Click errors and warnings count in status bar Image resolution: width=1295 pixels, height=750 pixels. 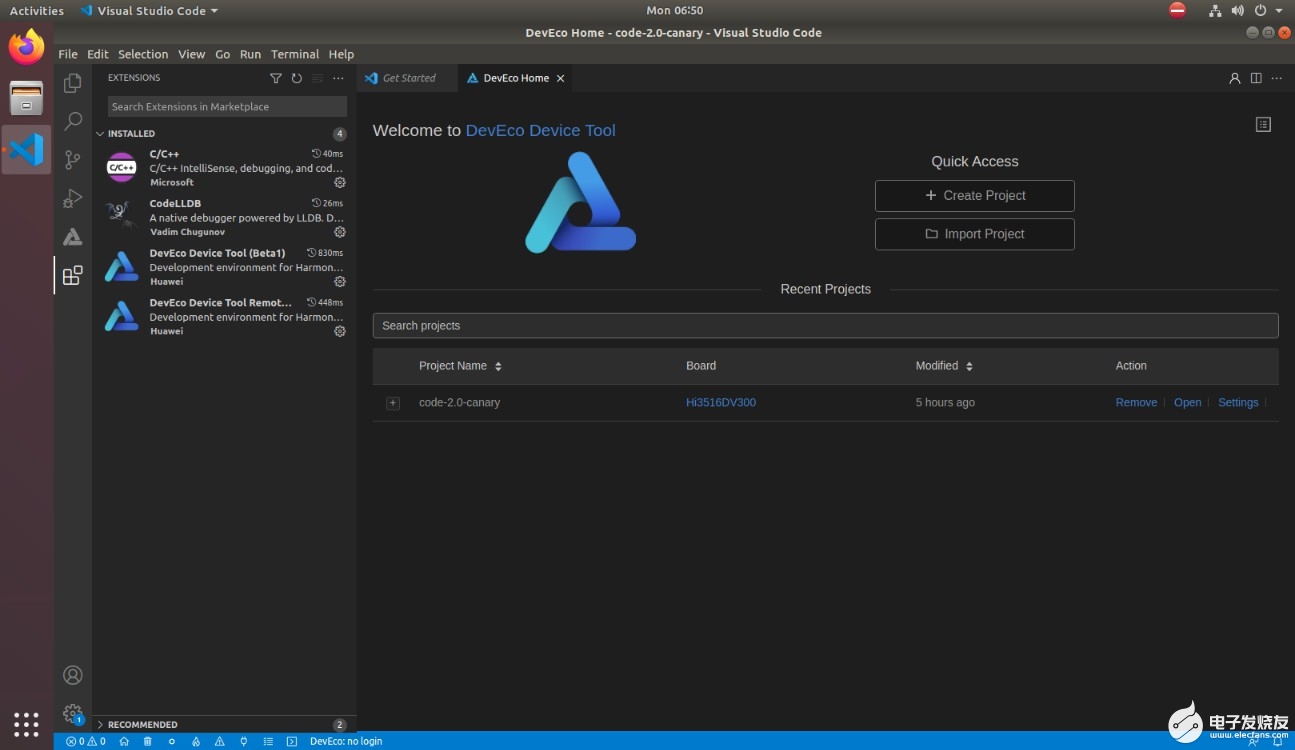[x=86, y=742]
